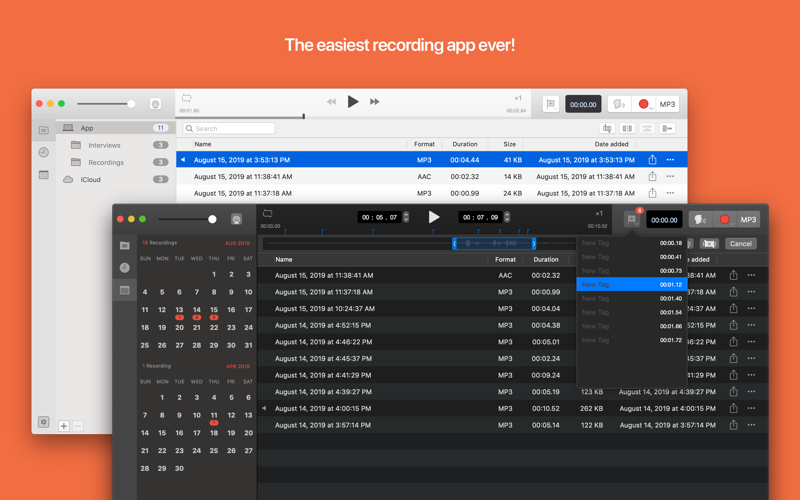Add a folder with the plus button
800x500 pixels.
[64, 426]
